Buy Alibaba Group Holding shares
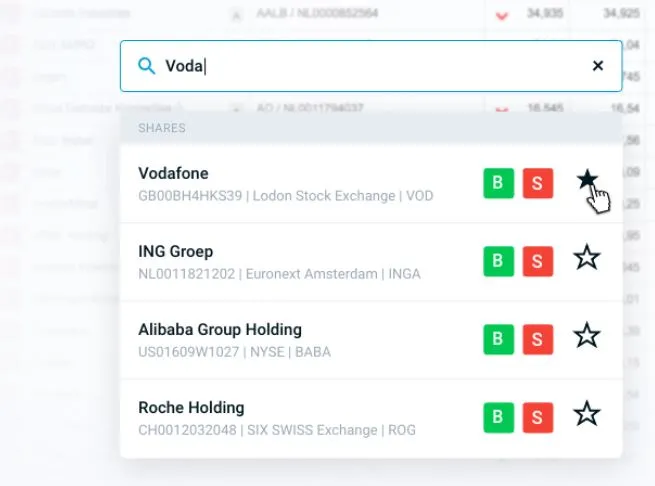The height and width of the screenshot is (486, 655). [499, 339]
